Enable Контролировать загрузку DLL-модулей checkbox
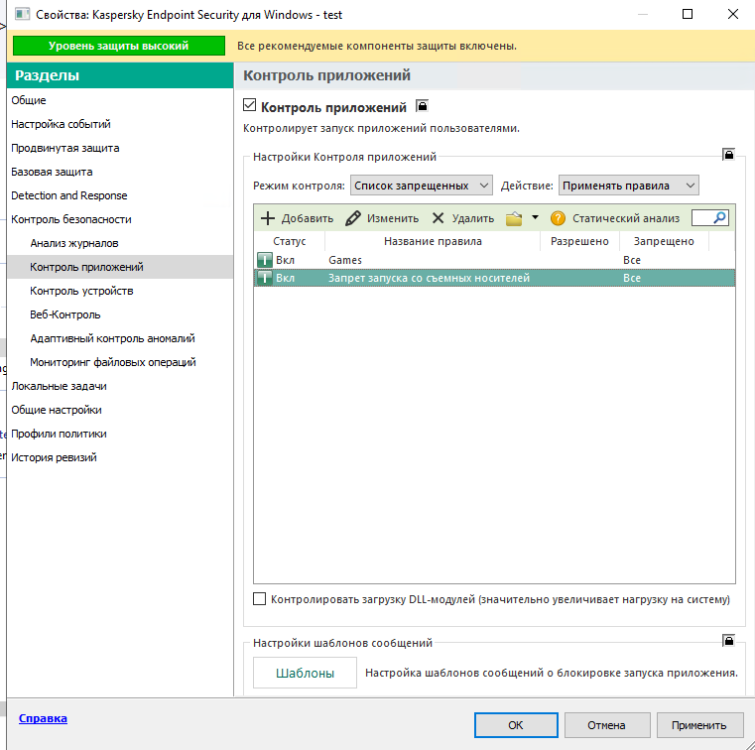Image resolution: width=755 pixels, height=750 pixels. [260, 599]
